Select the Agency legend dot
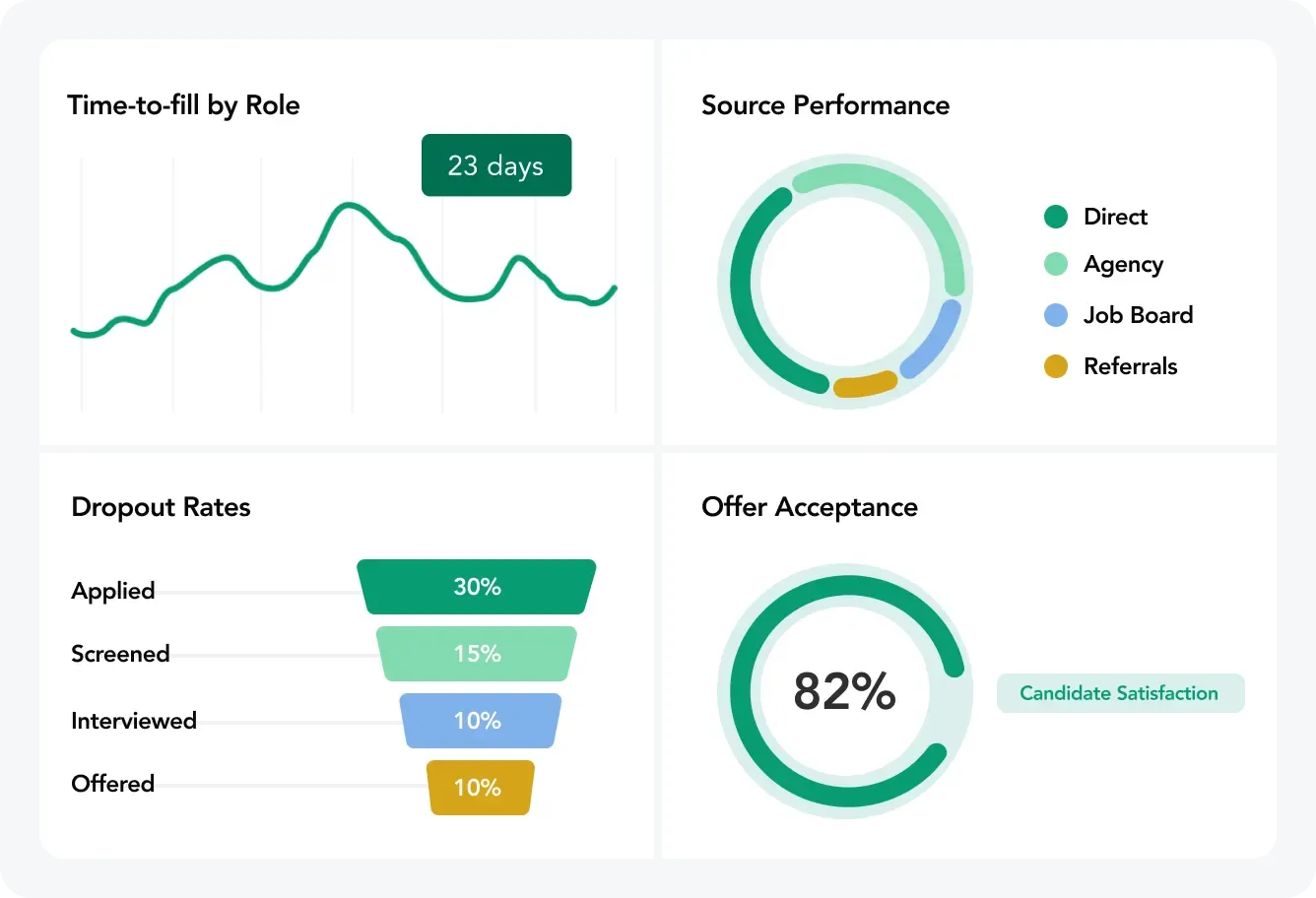The width and height of the screenshot is (1316, 898). pos(1055,264)
